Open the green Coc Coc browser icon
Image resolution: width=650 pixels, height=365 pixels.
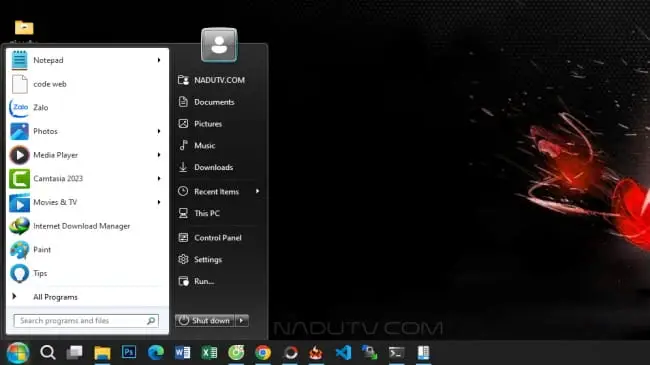point(236,353)
